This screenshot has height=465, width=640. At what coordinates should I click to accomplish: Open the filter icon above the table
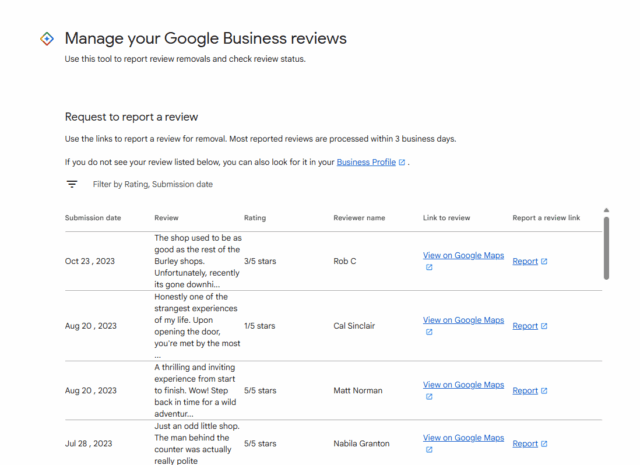pos(72,185)
